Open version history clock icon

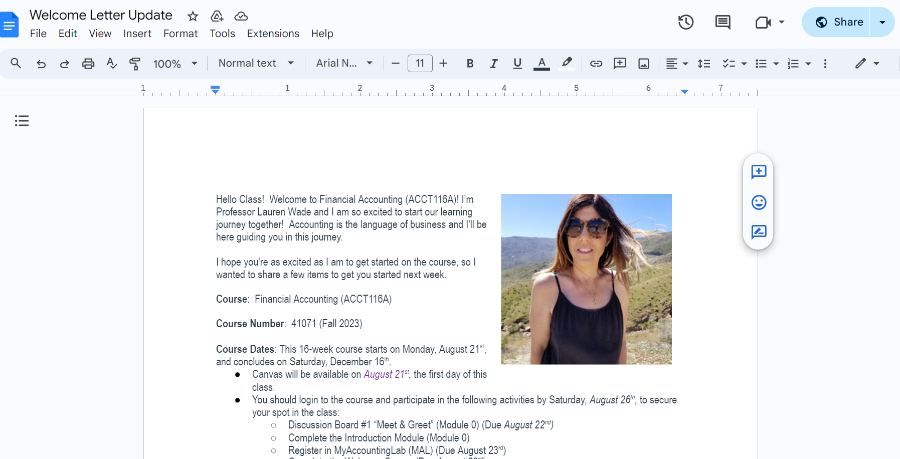pyautogui.click(x=685, y=22)
